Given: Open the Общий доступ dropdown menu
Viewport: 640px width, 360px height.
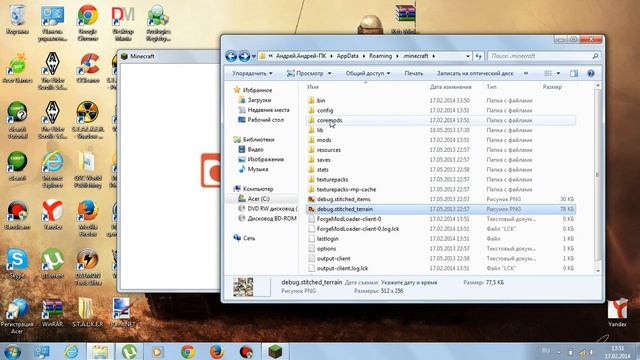Looking at the screenshot, I should 368,73.
